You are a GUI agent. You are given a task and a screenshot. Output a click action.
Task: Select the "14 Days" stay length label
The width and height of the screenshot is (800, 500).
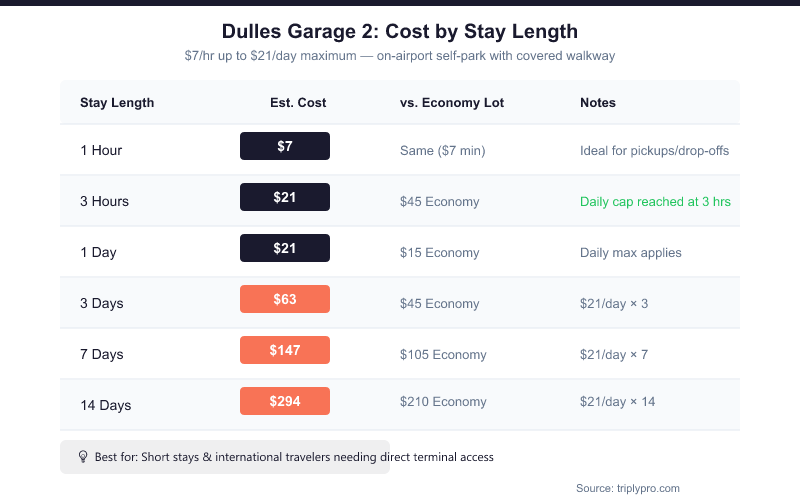click(106, 405)
